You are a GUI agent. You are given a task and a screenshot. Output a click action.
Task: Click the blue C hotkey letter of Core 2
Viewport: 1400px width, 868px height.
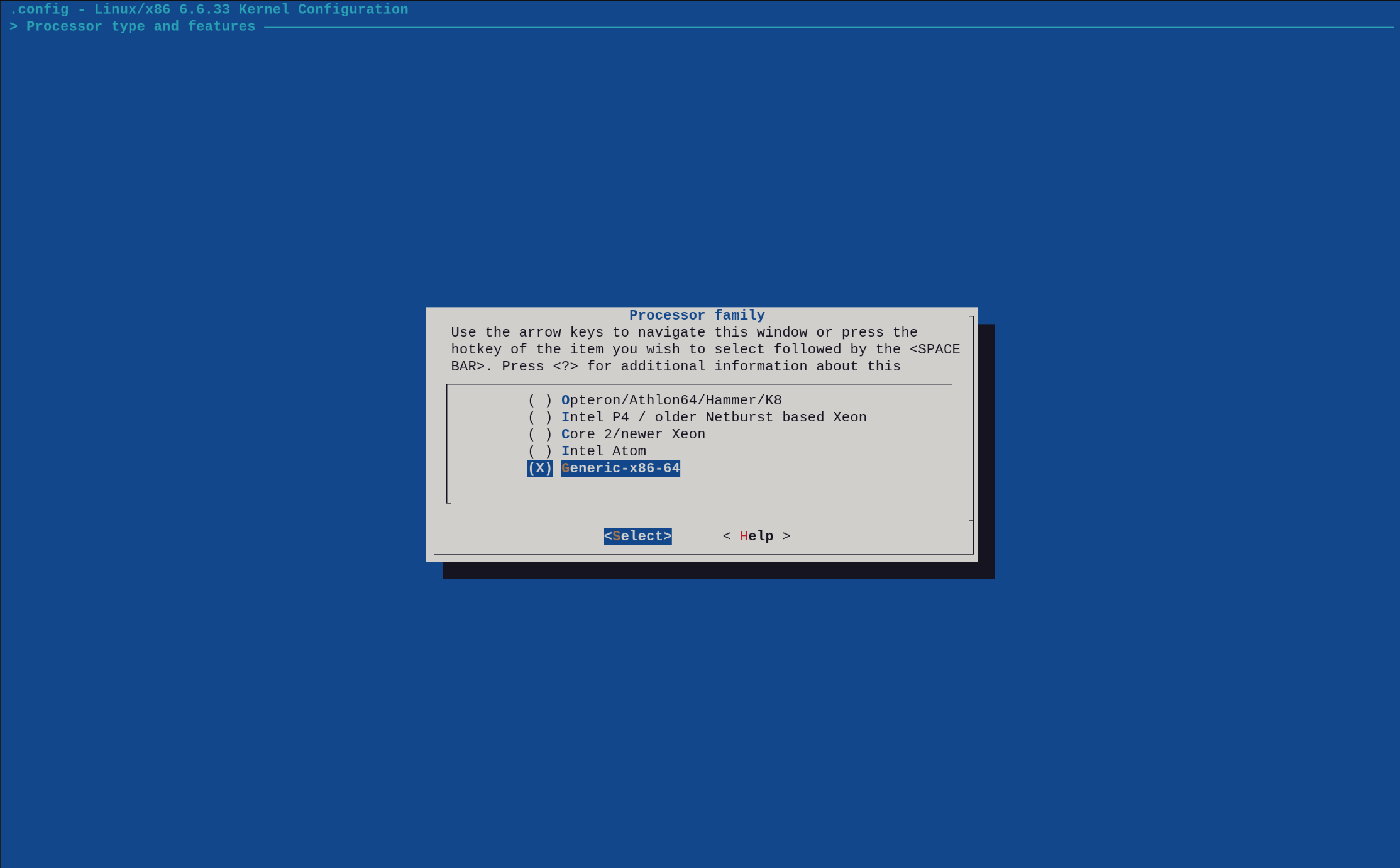565,434
